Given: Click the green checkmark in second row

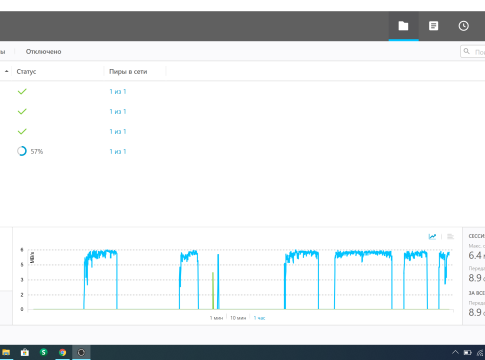Looking at the screenshot, I should point(22,111).
